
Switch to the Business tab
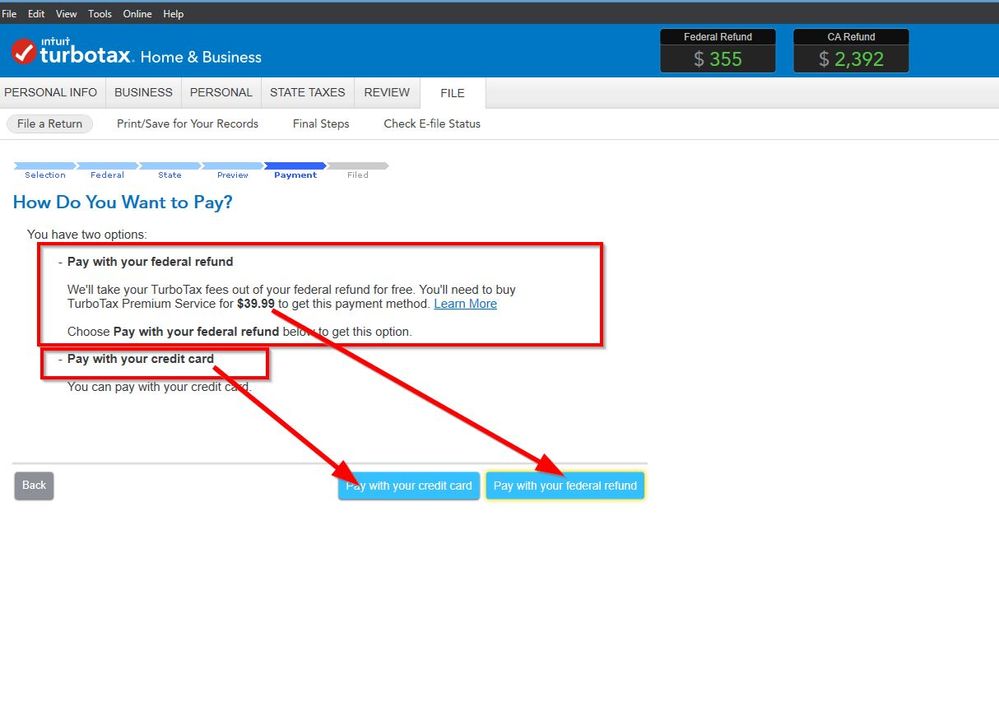click(x=143, y=92)
